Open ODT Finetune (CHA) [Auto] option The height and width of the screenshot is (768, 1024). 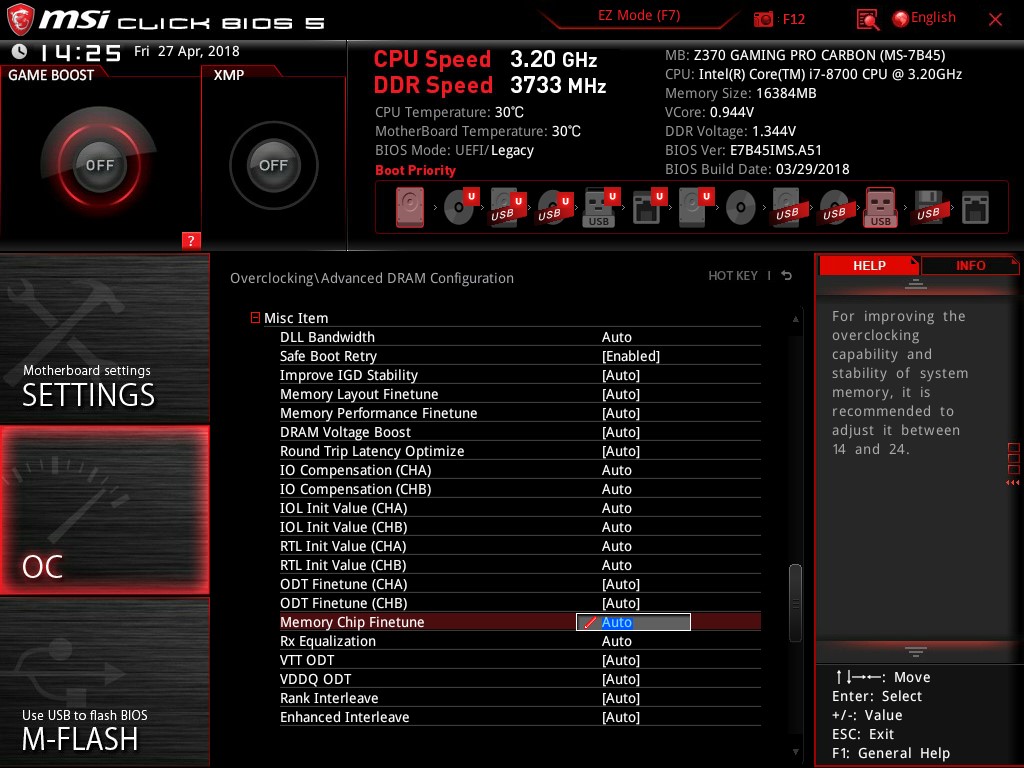(x=620, y=584)
